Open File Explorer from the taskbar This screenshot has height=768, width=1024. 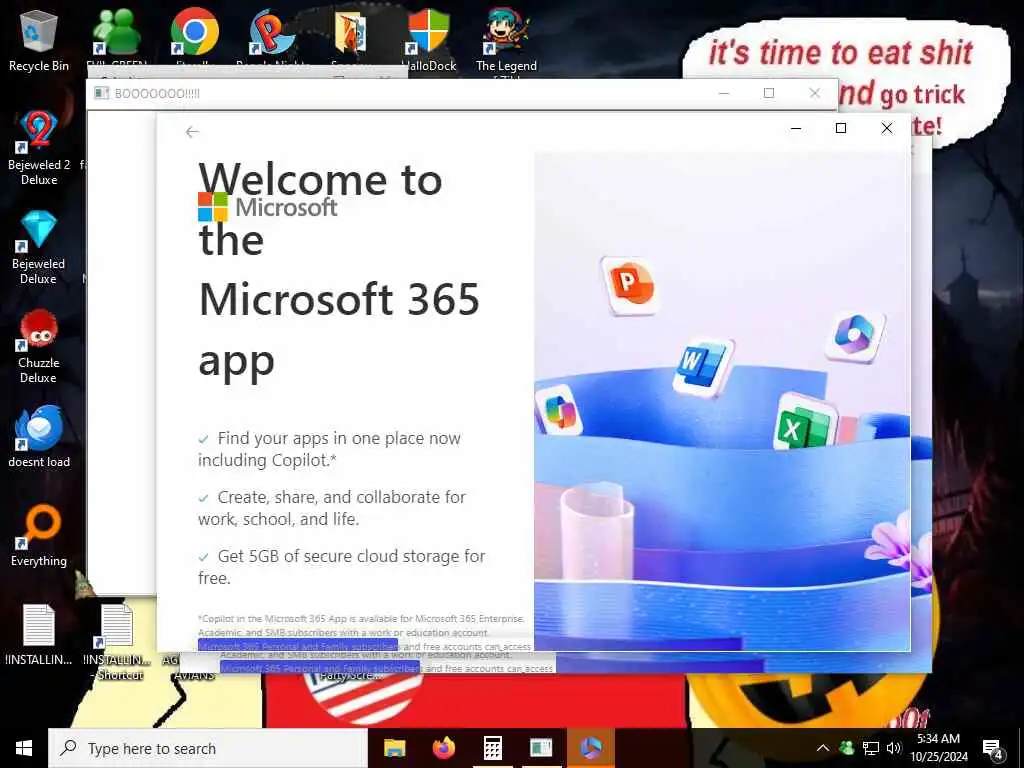(x=394, y=748)
